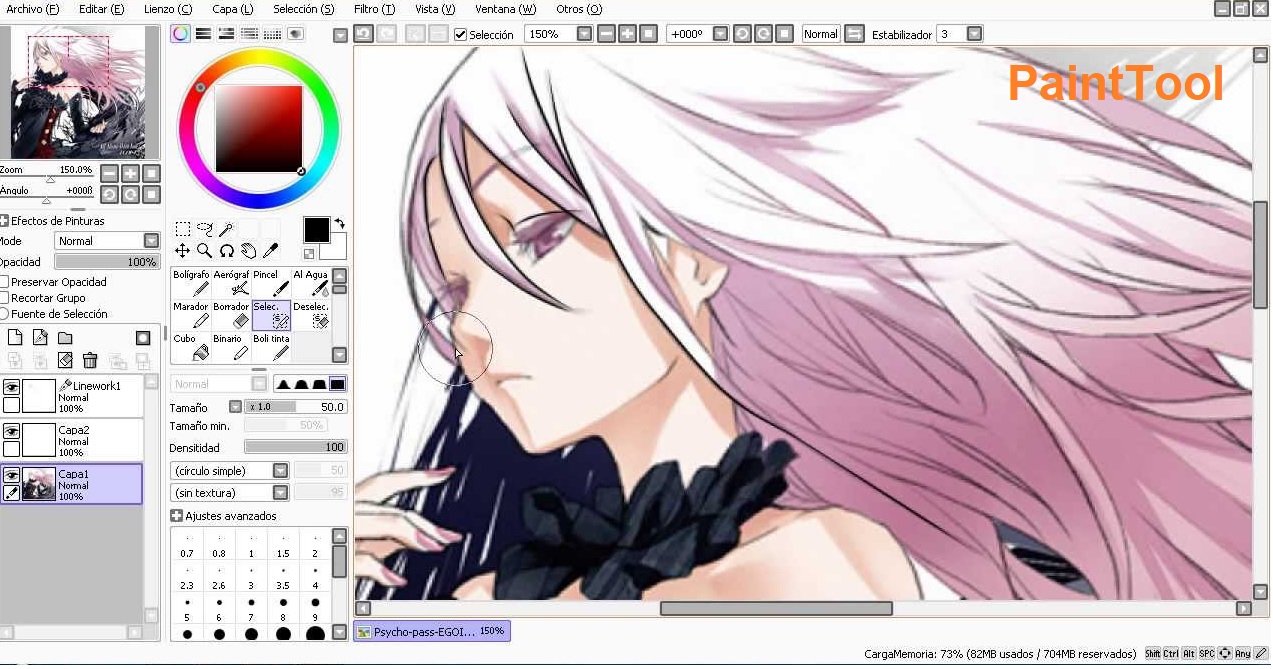The width and height of the screenshot is (1273, 669).
Task: Select the rectangular selection tool
Action: (182, 229)
